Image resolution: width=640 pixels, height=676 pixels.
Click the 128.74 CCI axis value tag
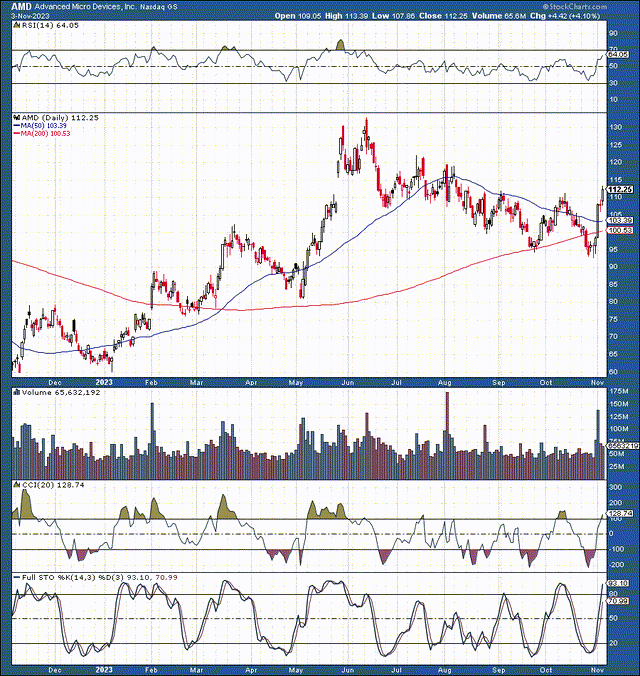pos(621,512)
